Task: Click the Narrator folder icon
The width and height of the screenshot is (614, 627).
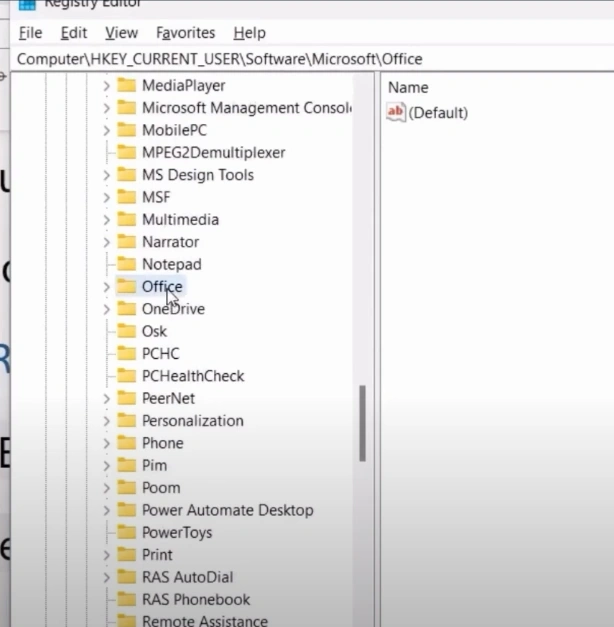Action: [126, 242]
